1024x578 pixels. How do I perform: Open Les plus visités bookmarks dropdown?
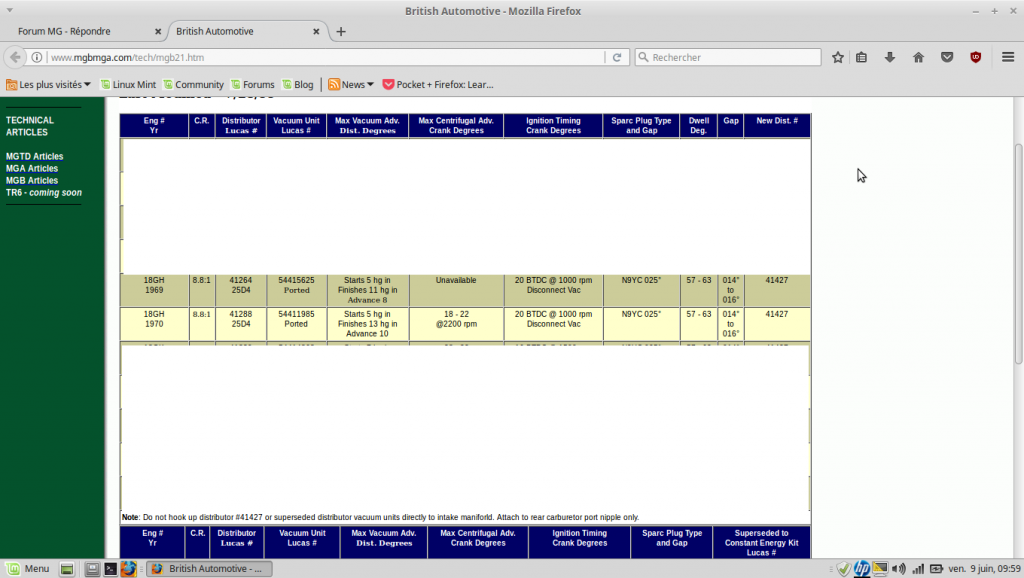point(48,84)
